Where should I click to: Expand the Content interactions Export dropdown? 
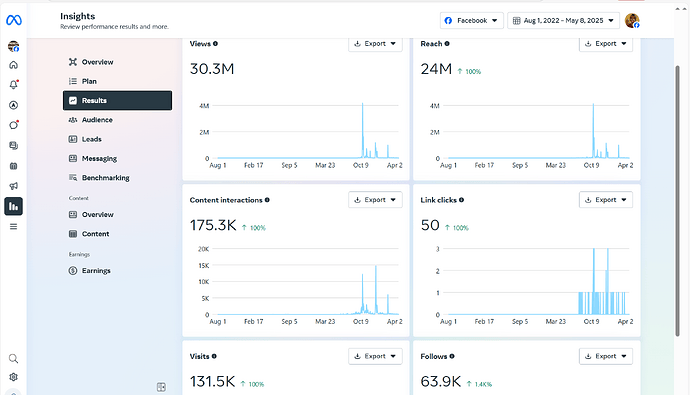[x=375, y=200]
